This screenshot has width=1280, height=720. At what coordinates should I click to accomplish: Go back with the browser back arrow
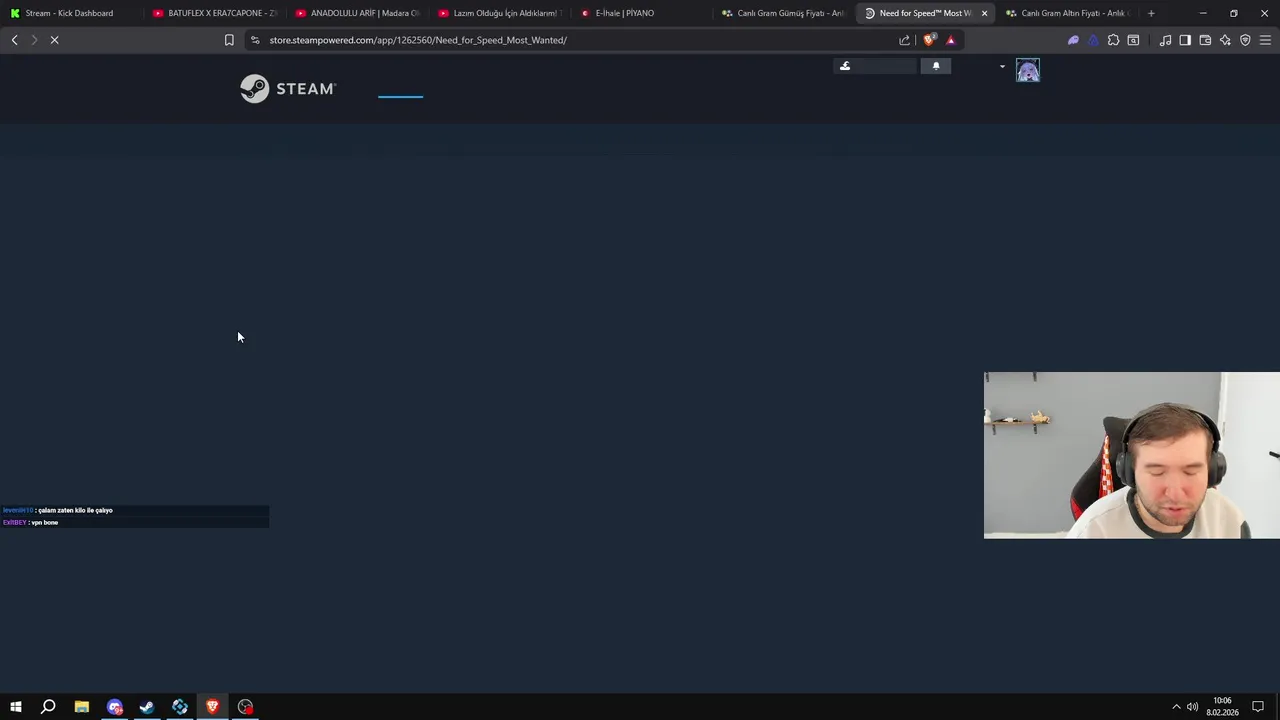tap(14, 40)
